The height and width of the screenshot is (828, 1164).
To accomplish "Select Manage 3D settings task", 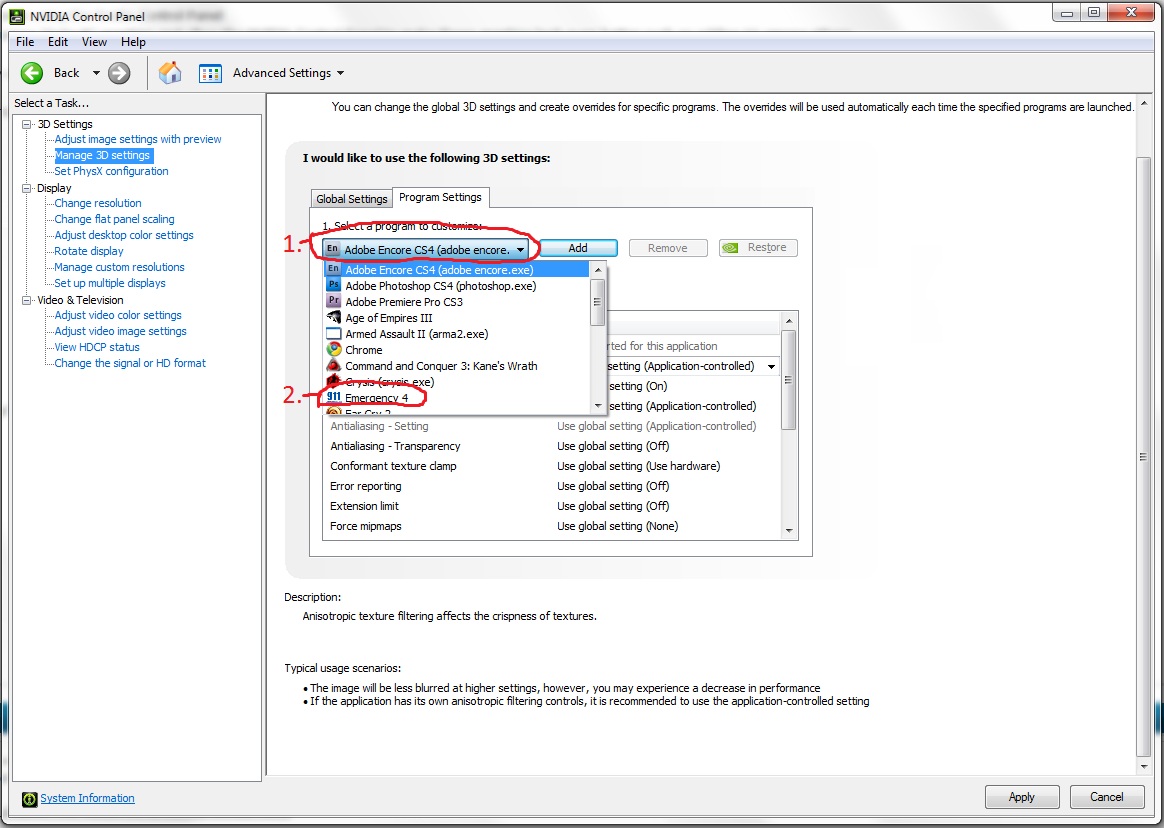I will point(102,155).
